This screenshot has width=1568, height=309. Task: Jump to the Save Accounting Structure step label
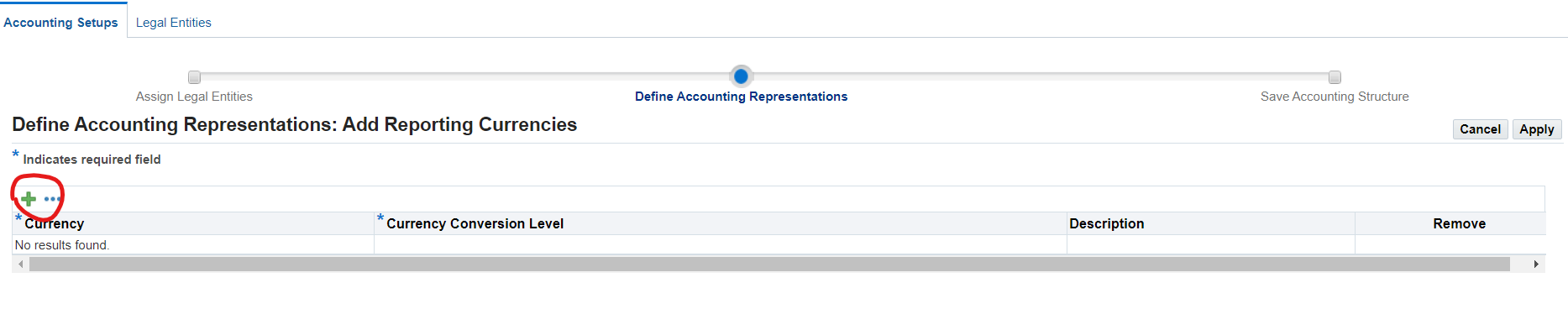pos(1335,97)
